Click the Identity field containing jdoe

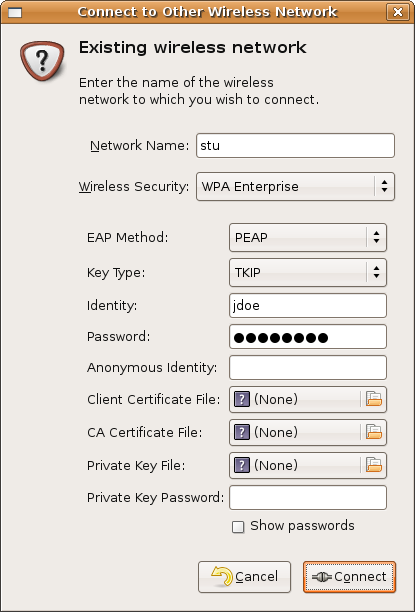click(x=308, y=305)
